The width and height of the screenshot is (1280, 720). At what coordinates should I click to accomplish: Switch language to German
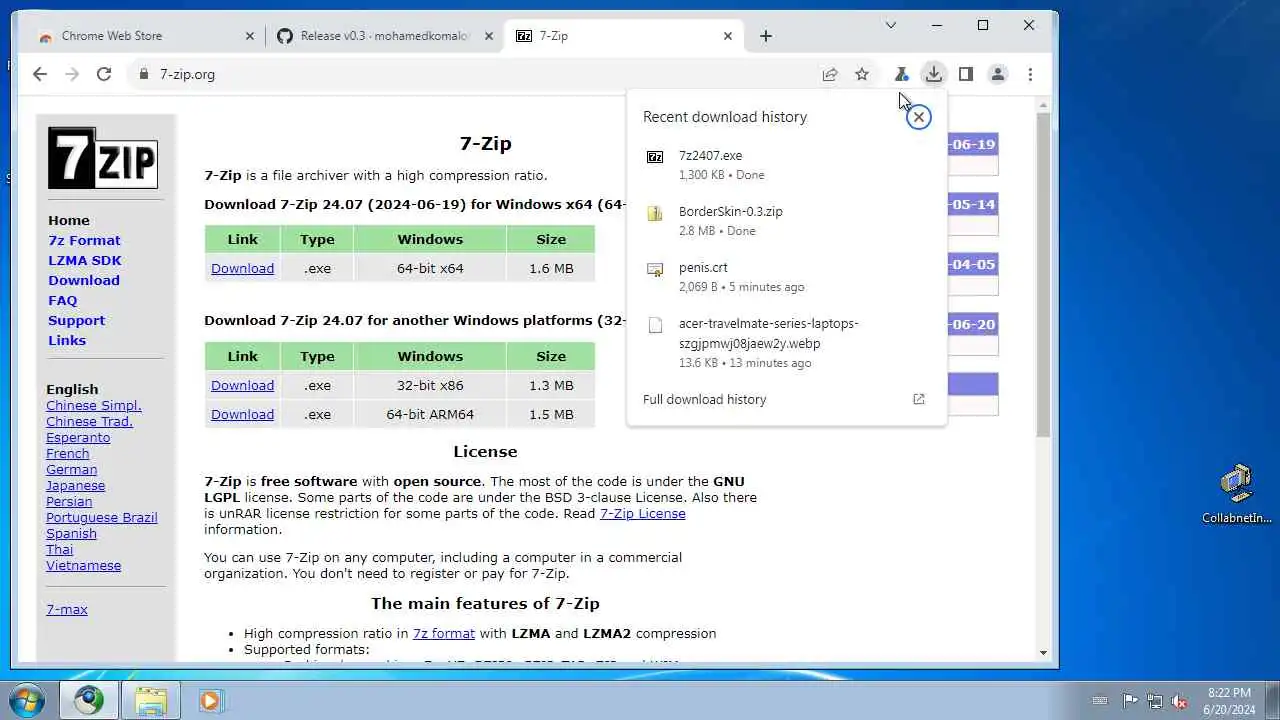pyautogui.click(x=71, y=469)
